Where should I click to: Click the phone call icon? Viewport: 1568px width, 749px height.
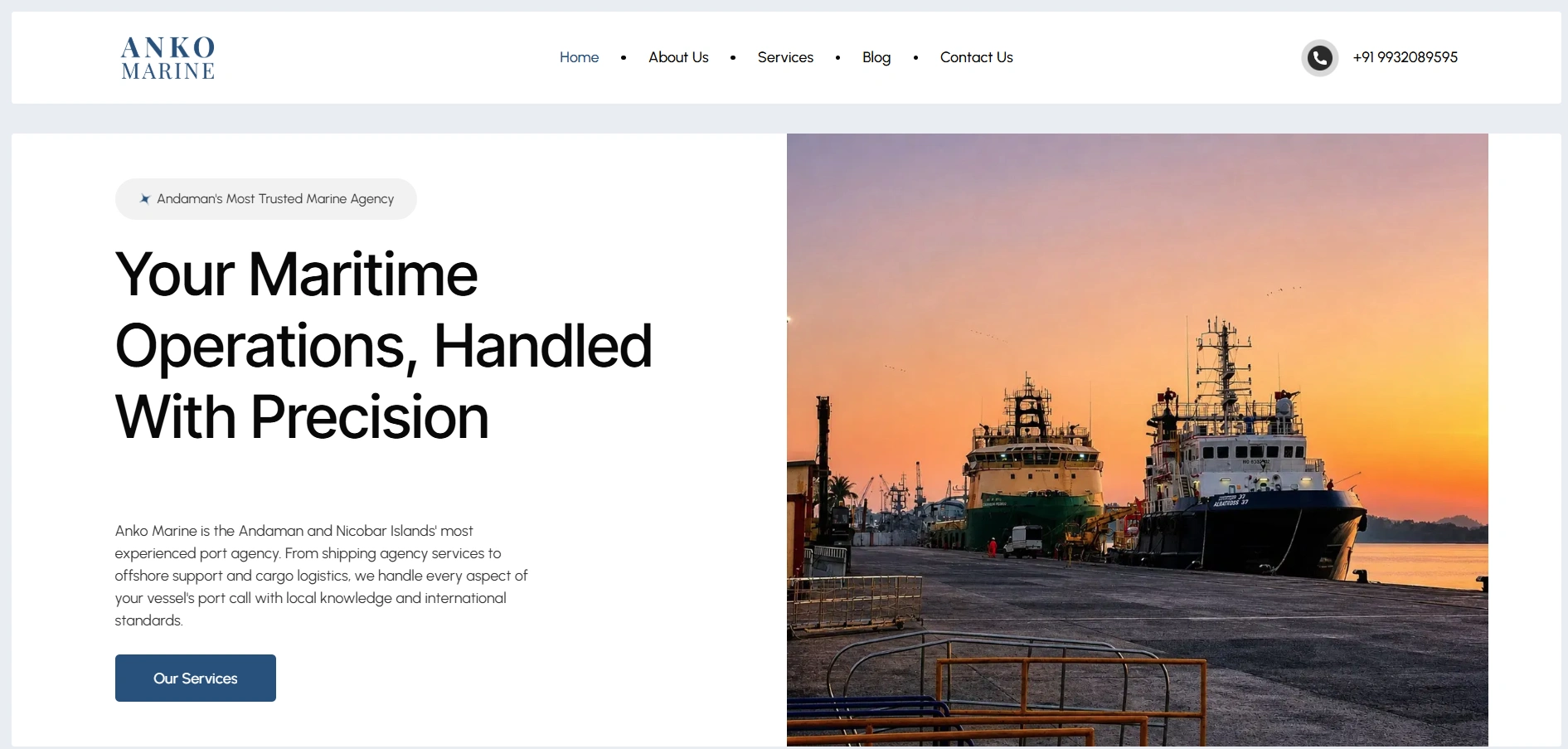point(1320,58)
